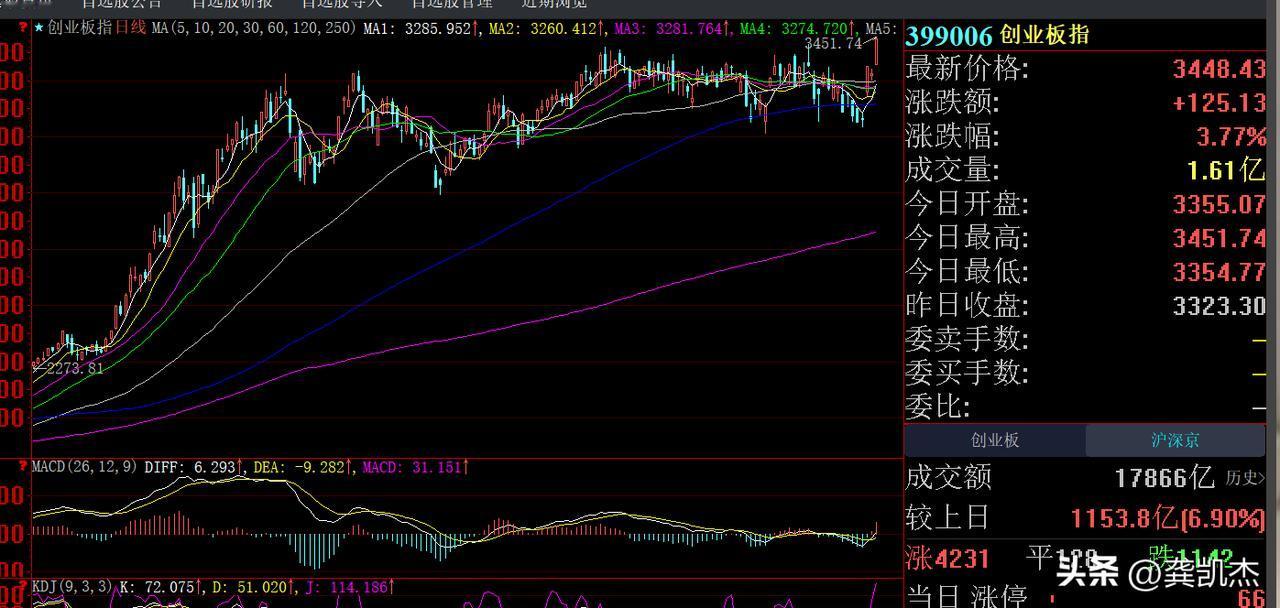Open the 历史 link beside 成交额
The height and width of the screenshot is (608, 1280).
point(1244,478)
